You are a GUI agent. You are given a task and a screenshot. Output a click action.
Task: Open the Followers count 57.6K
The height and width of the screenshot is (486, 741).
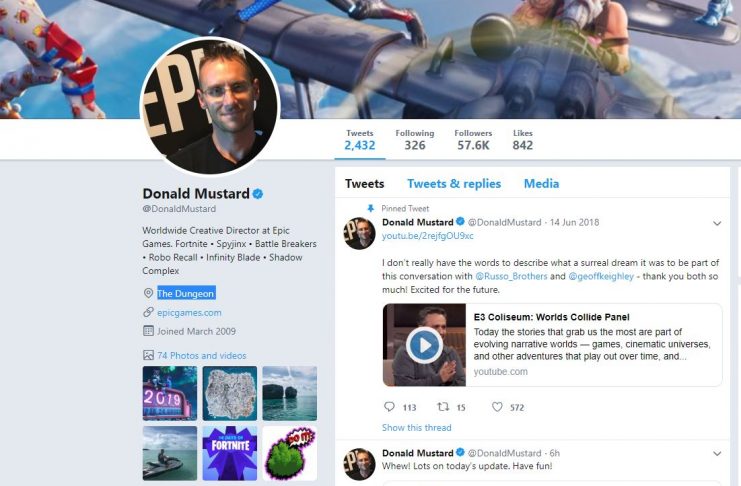tap(473, 140)
